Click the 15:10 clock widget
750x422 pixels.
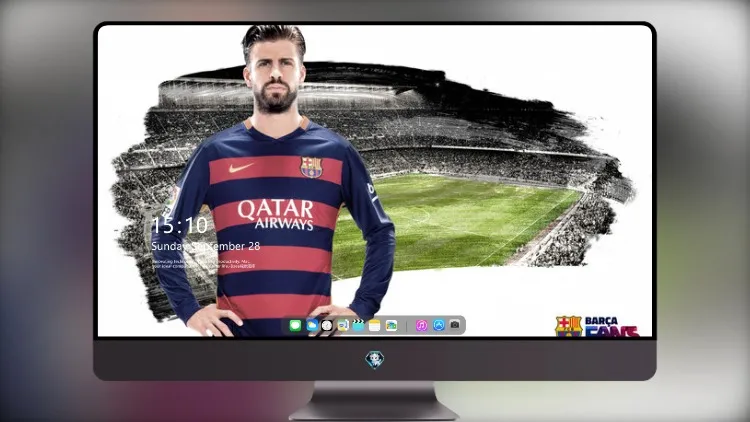(x=179, y=225)
